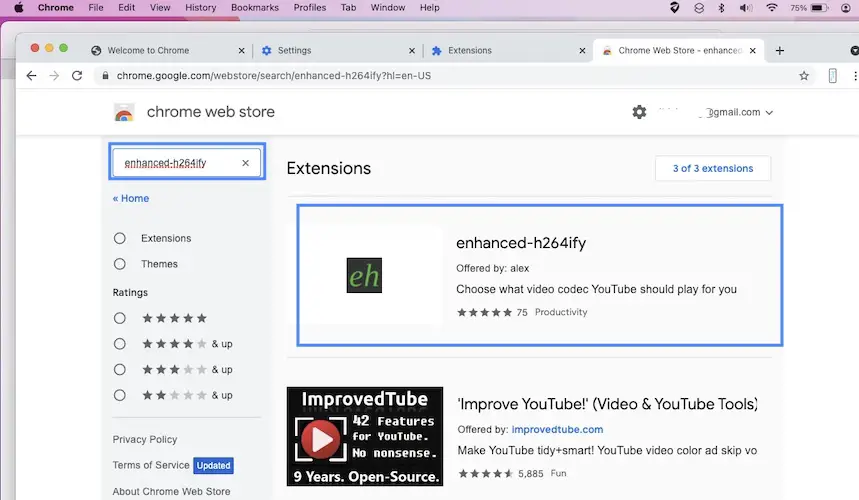
Task: Open the File menu
Action: pyautogui.click(x=96, y=8)
